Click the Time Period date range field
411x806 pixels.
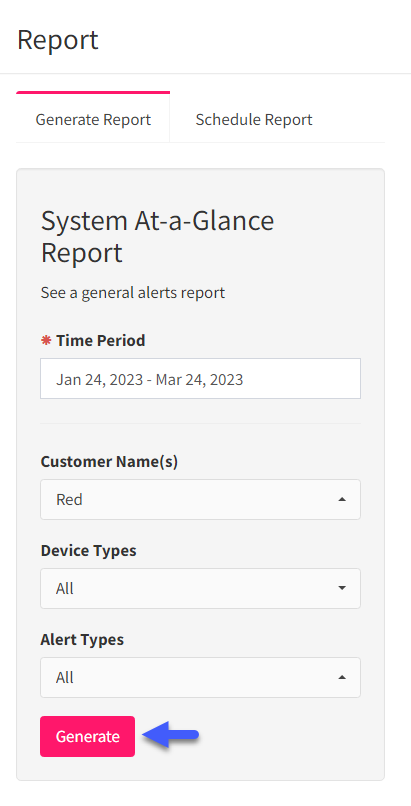pyautogui.click(x=200, y=379)
